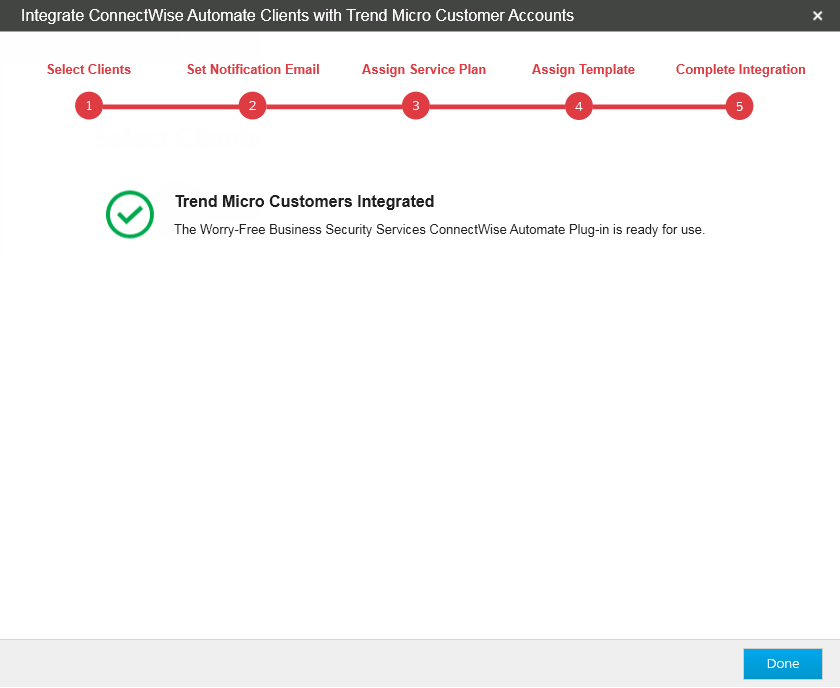Click progress line between steps 1 and 2

point(170,106)
